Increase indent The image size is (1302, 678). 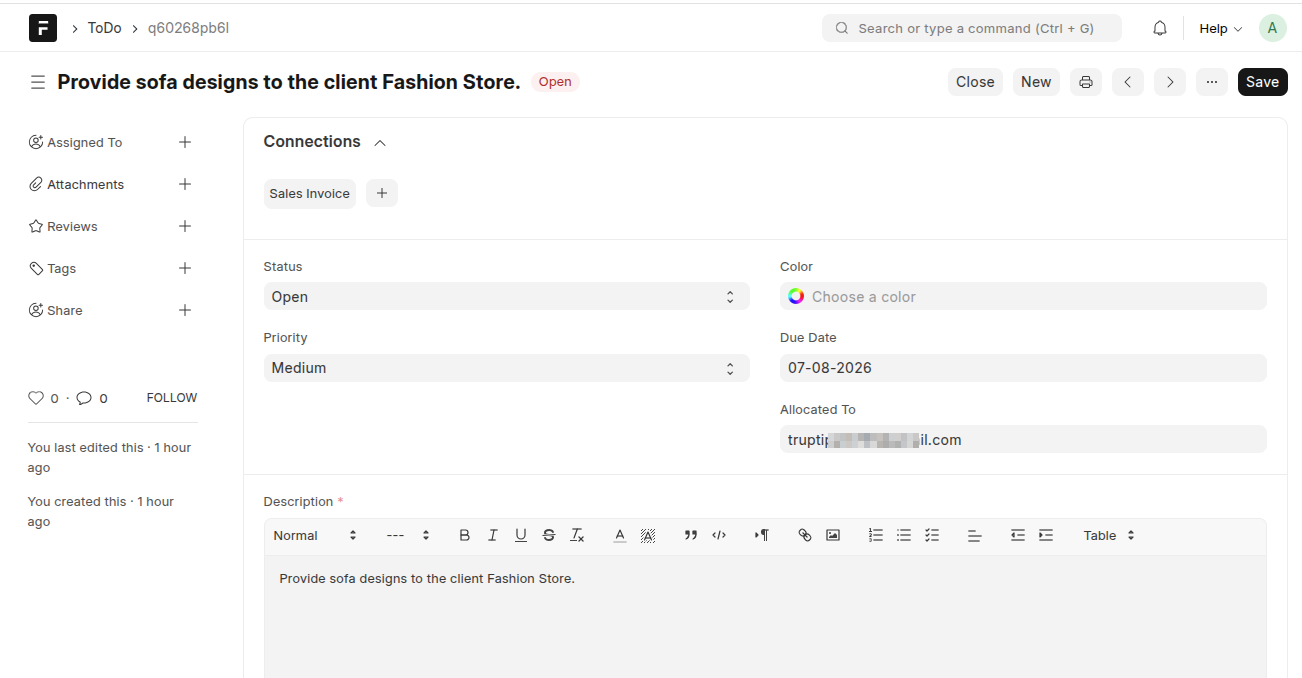(1046, 536)
